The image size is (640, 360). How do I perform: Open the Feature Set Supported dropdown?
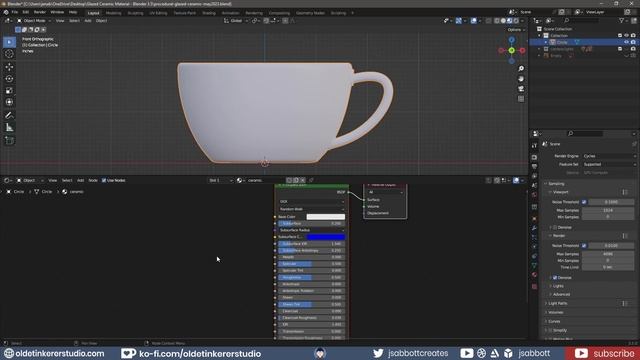coord(609,164)
